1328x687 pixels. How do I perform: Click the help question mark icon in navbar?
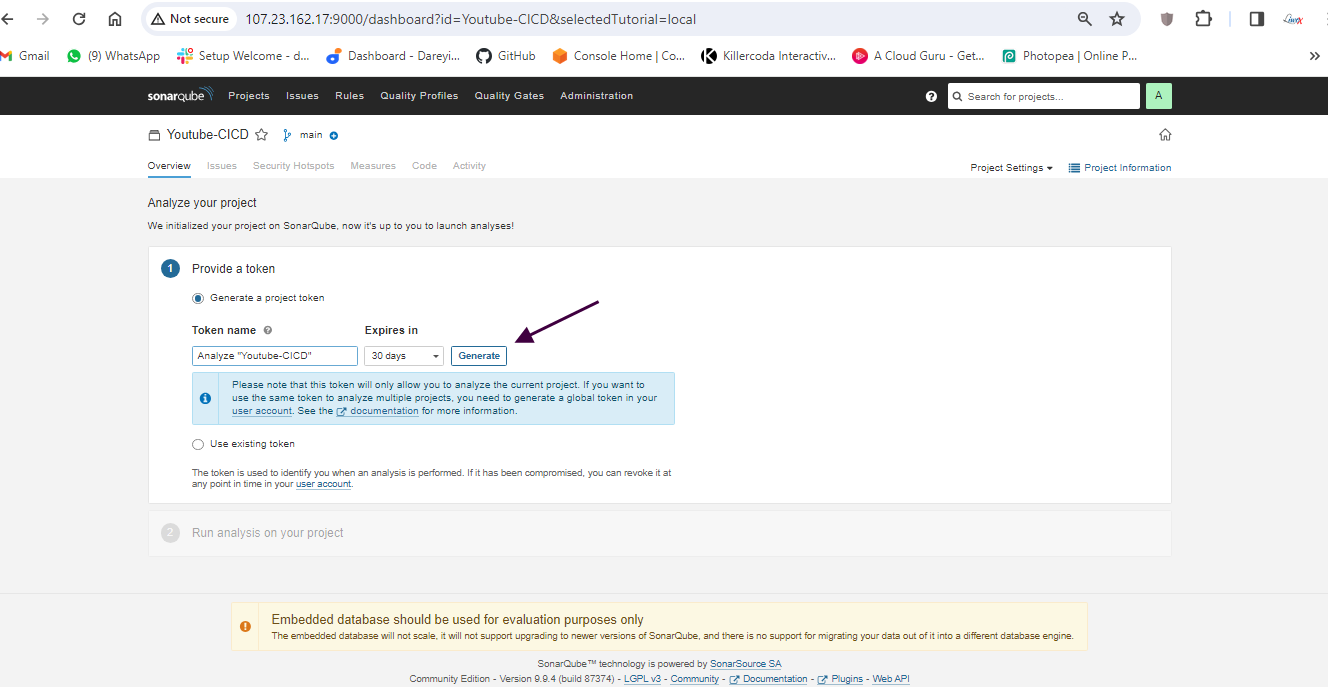(931, 96)
